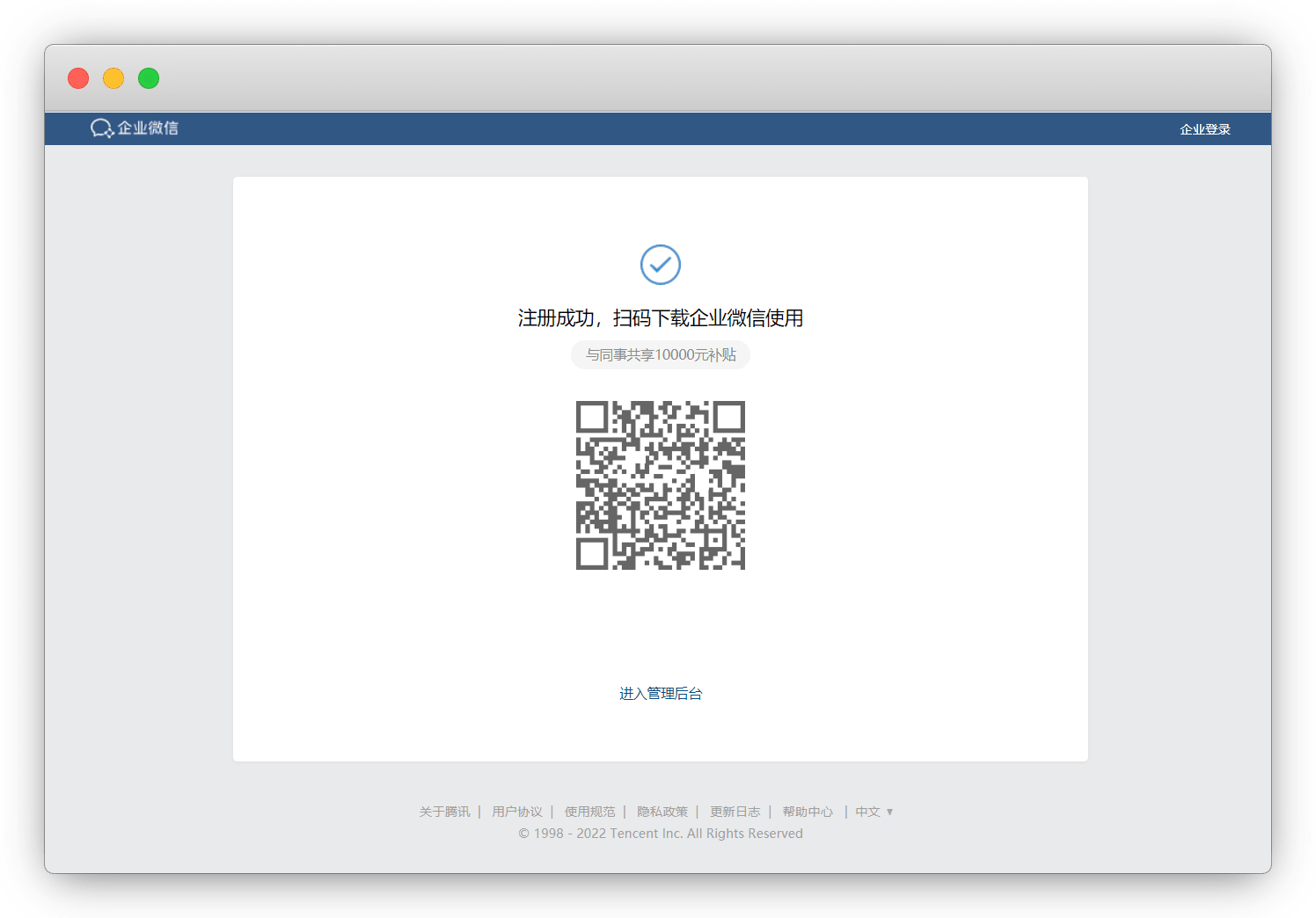Expand the 中文 language selector
The height and width of the screenshot is (918, 1316).
pyautogui.click(x=868, y=812)
